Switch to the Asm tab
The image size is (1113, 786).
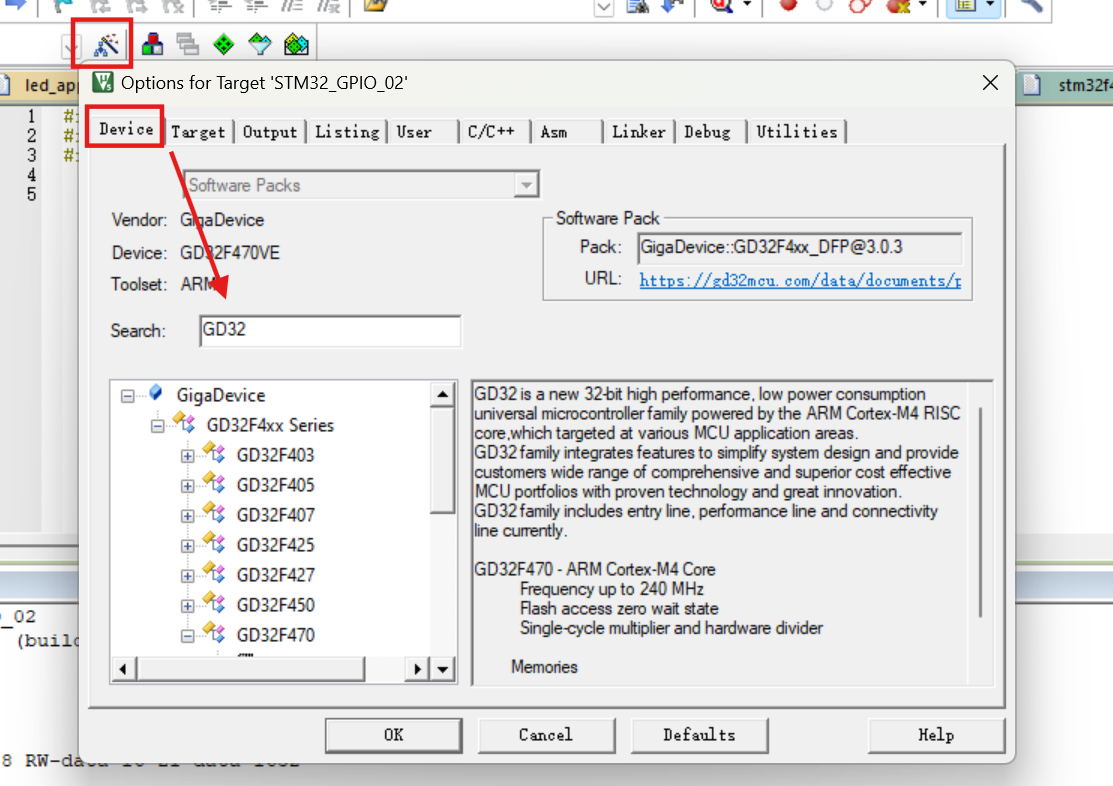566,132
